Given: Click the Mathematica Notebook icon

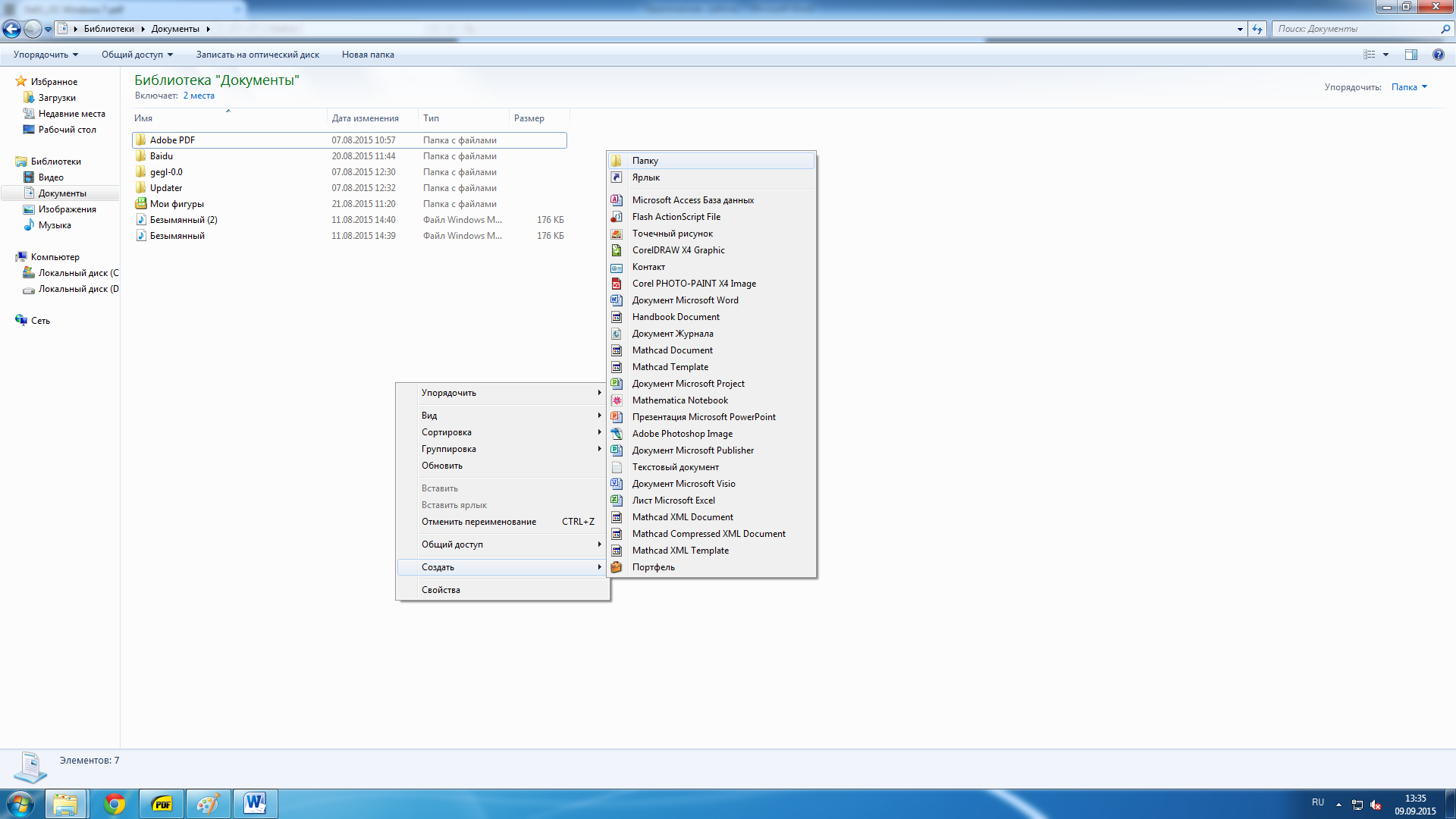Looking at the screenshot, I should pos(617,400).
